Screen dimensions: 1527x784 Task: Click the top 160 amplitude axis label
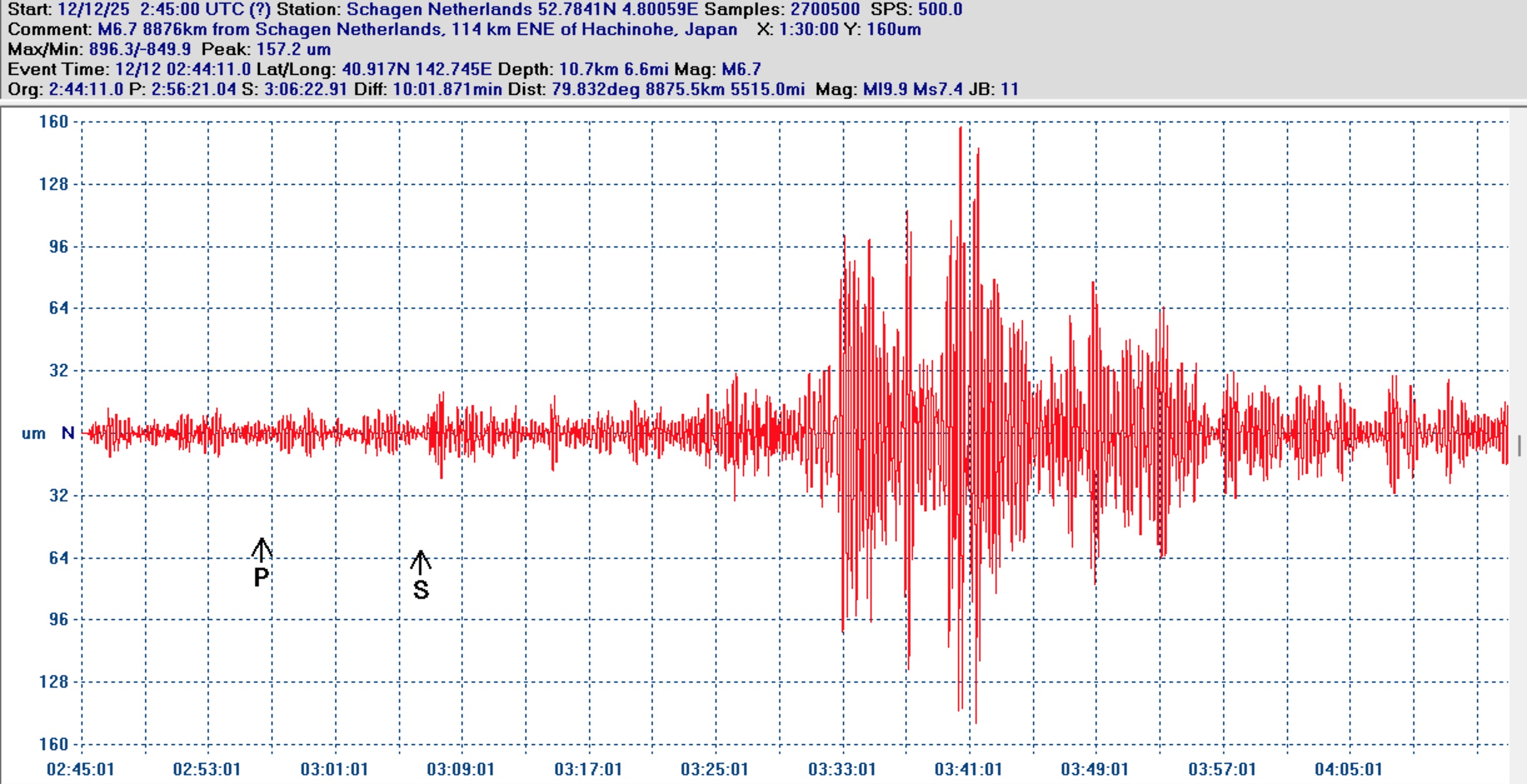53,122
